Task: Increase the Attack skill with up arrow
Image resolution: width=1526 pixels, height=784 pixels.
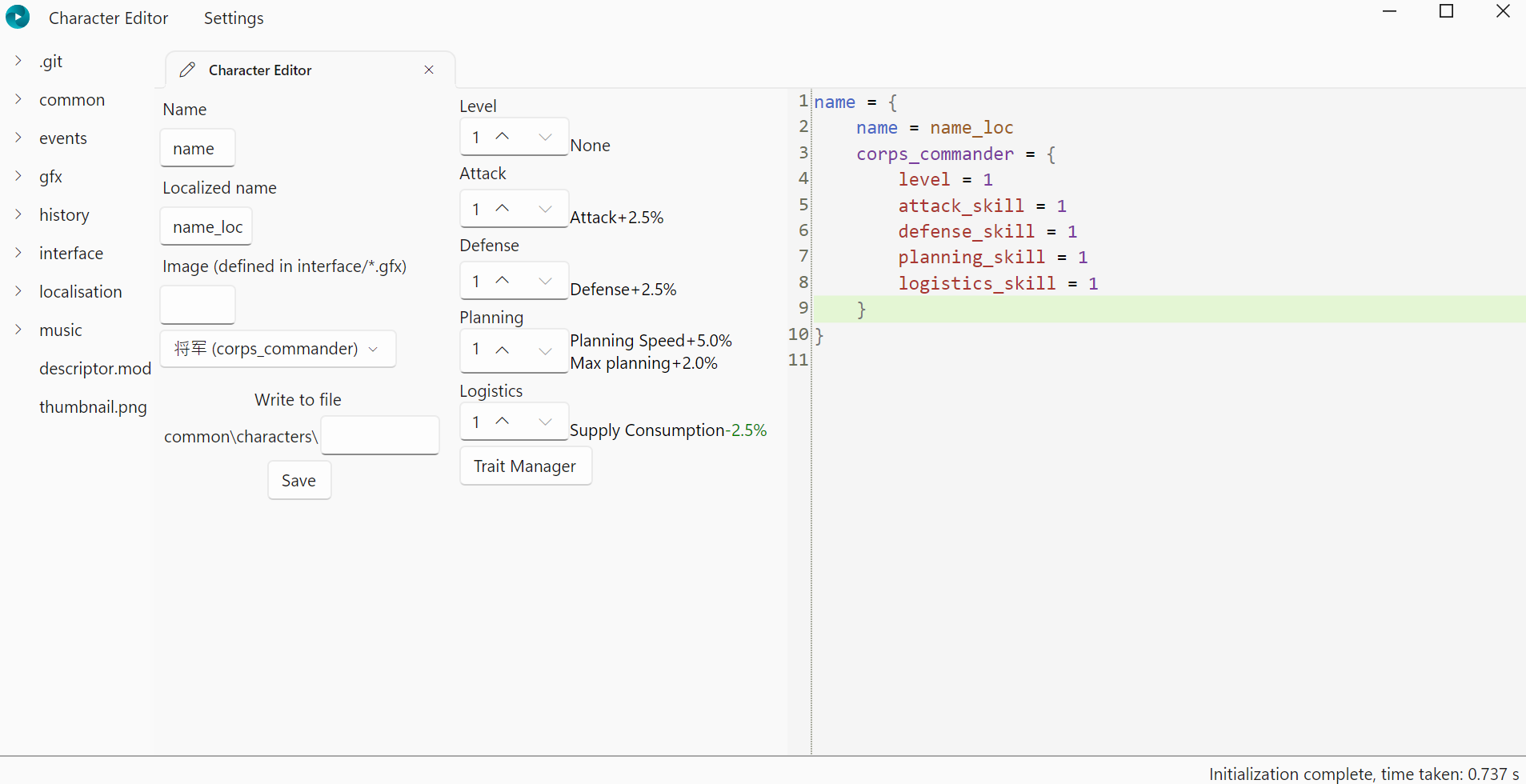Action: click(x=503, y=209)
